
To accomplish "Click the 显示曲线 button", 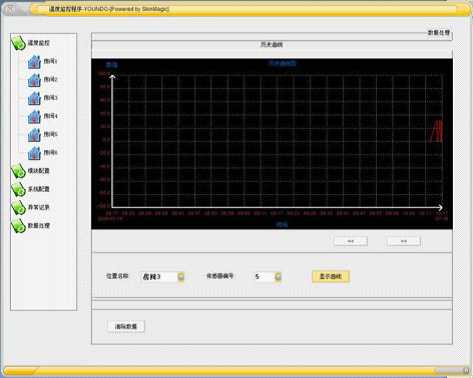I will coord(331,276).
